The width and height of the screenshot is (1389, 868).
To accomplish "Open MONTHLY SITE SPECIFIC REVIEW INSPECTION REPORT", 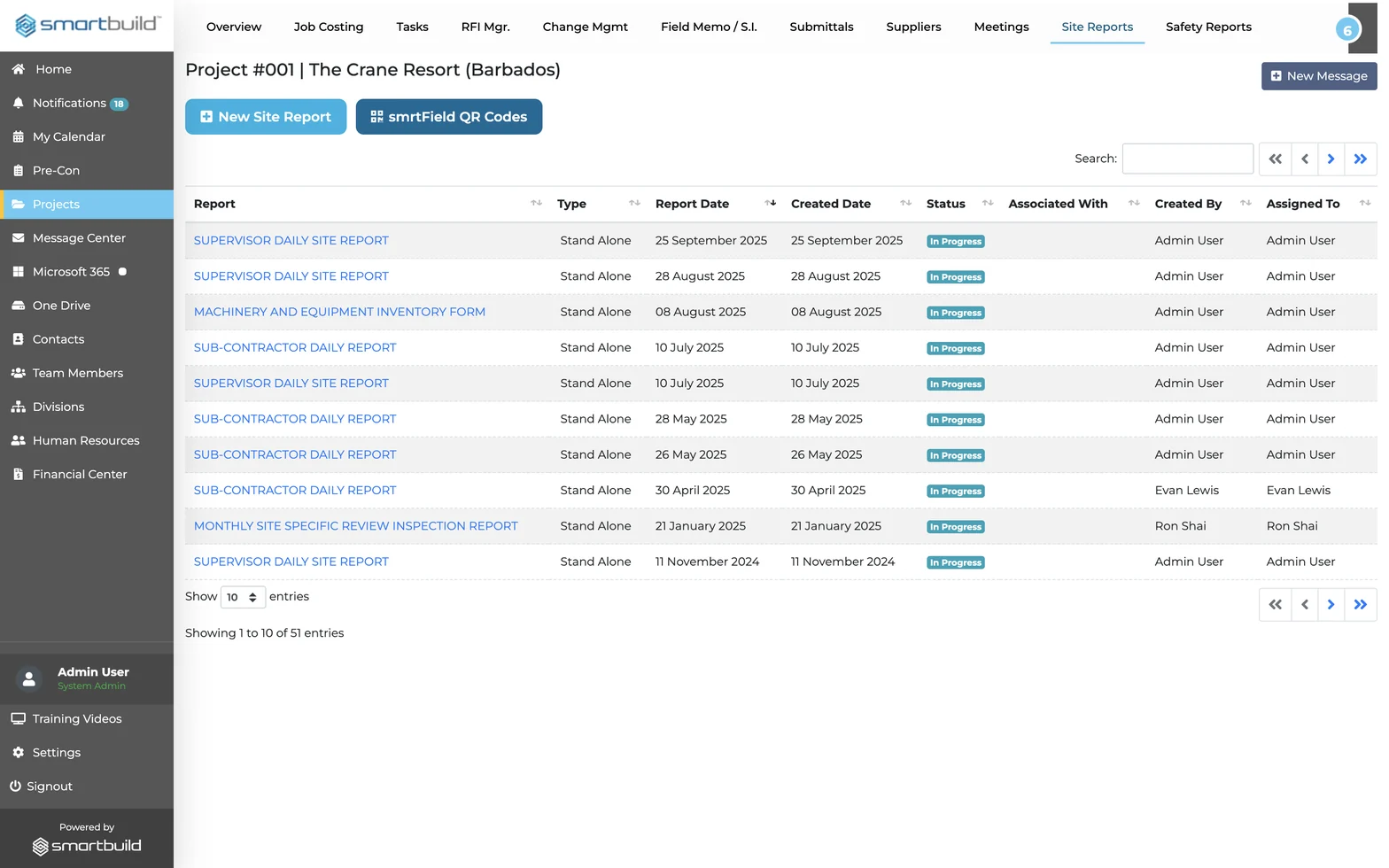I will point(355,526).
